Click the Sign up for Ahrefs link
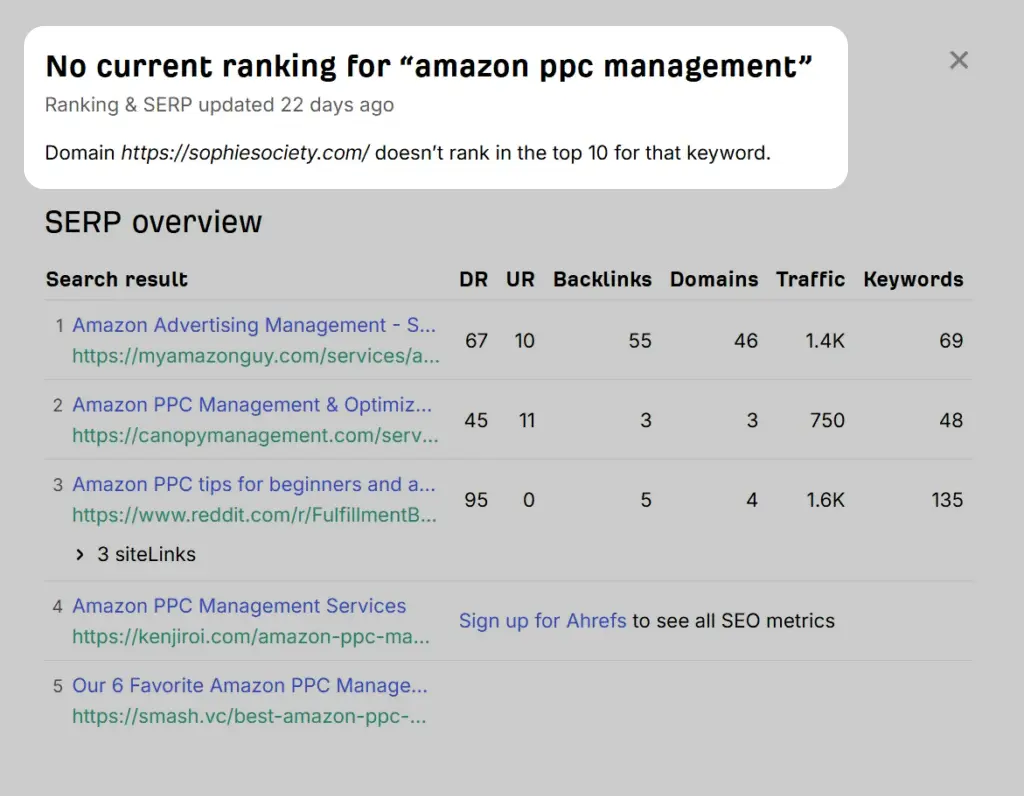Viewport: 1024px width, 796px height. [x=542, y=621]
